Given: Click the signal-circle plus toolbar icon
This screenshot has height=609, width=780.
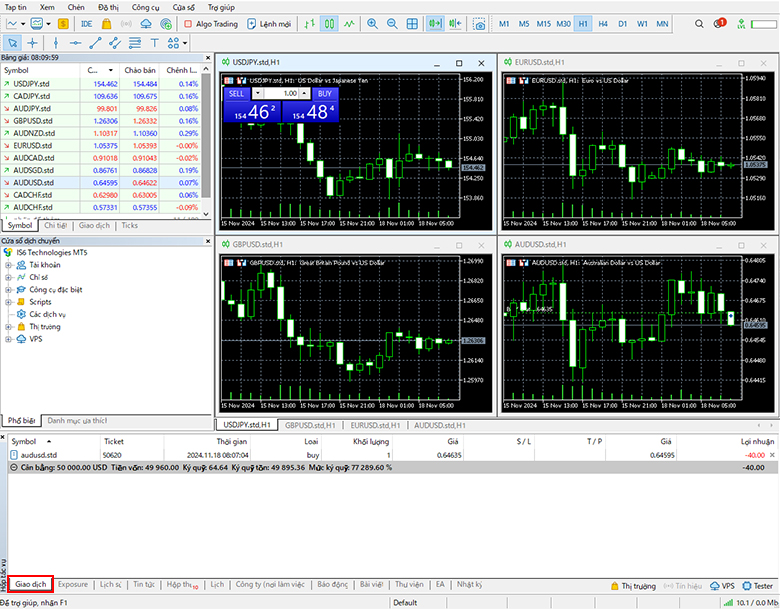Looking at the screenshot, I should click(166, 24).
